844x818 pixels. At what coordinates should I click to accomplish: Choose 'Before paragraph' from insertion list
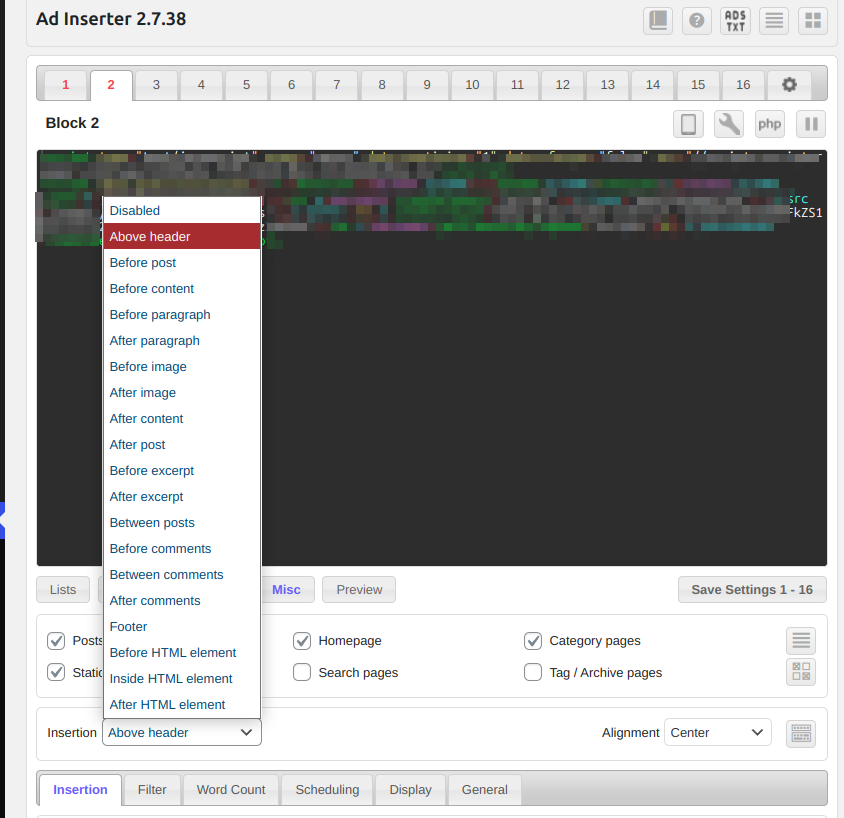(160, 315)
